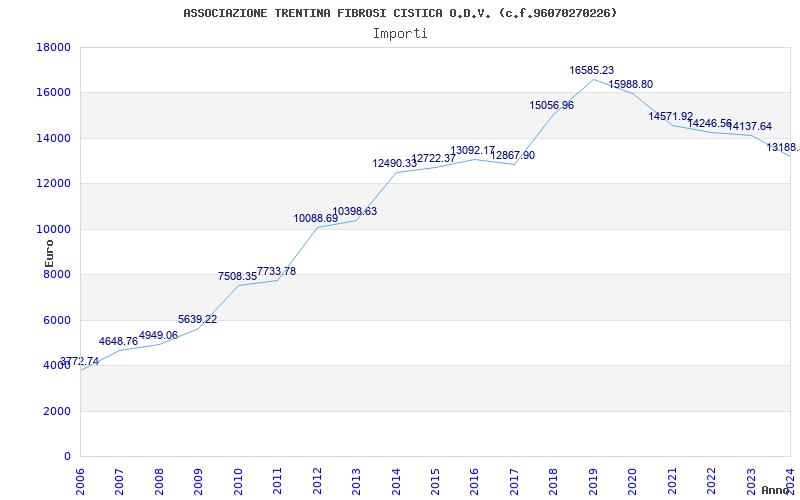
Task: Click the x-axis year 2013
Action: coord(356,481)
